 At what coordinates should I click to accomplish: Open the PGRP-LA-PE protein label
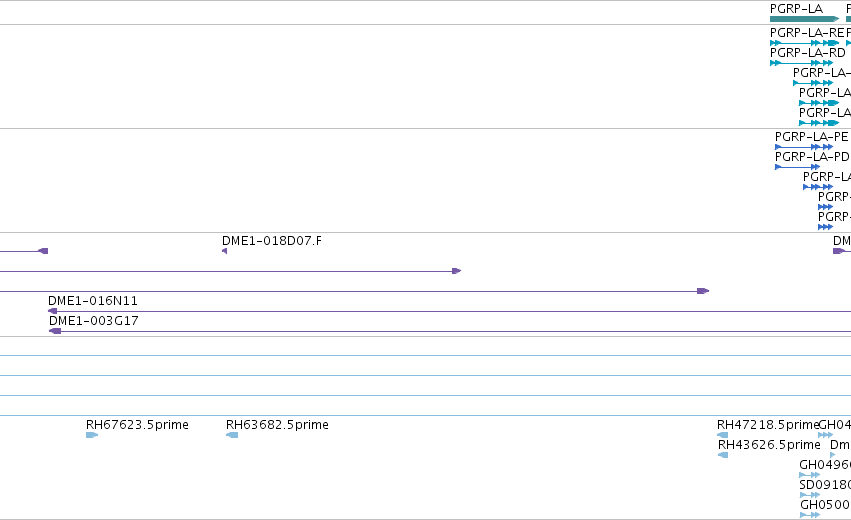(811, 137)
